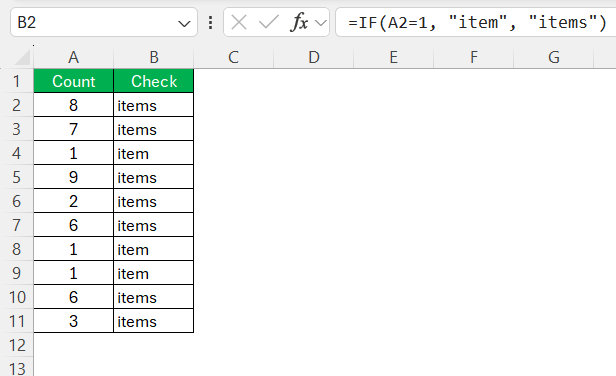Confirm the formula with the checkmark icon
This screenshot has height=376, width=616.
[269, 22]
